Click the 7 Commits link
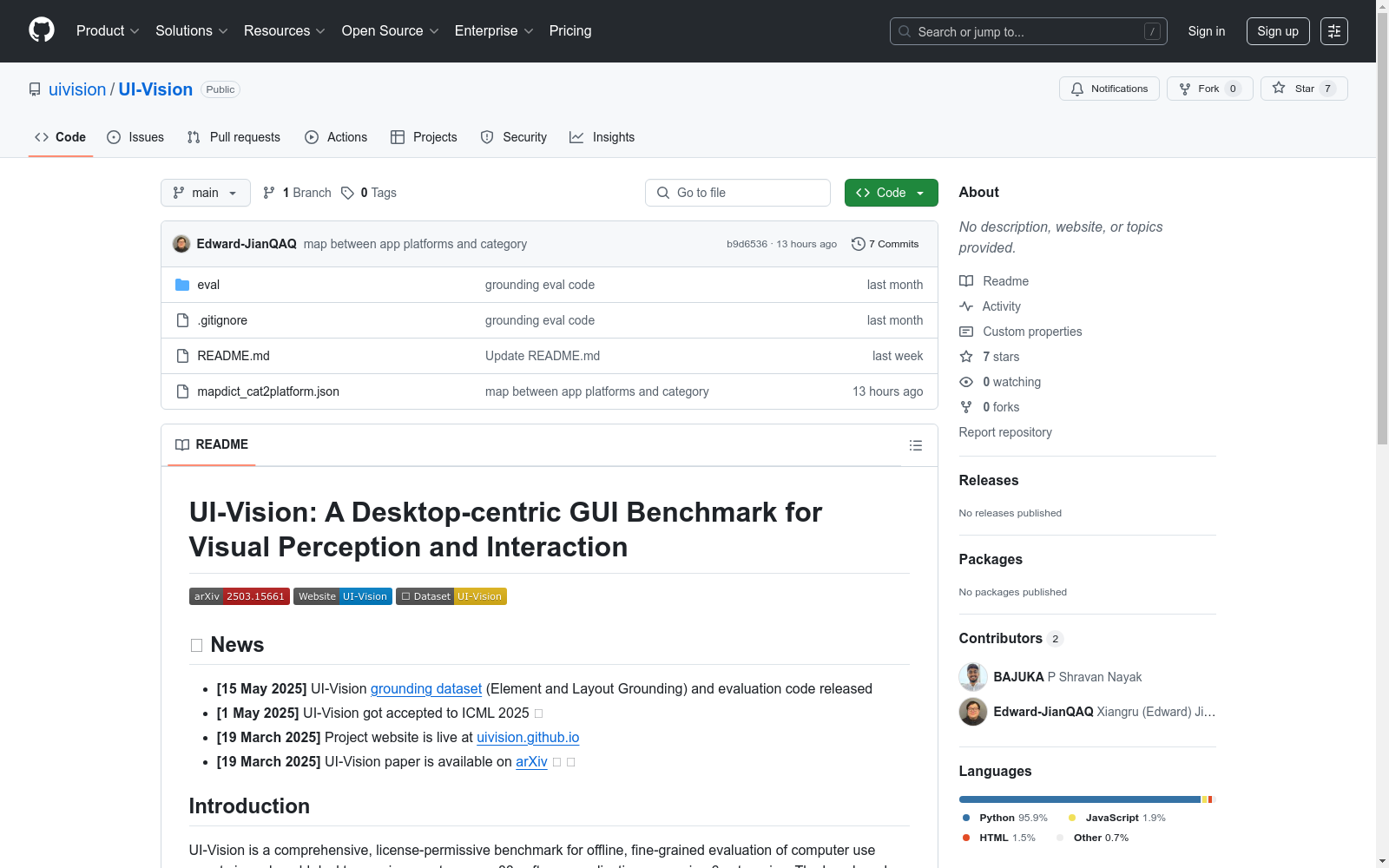The width and height of the screenshot is (1389, 868). coord(885,244)
